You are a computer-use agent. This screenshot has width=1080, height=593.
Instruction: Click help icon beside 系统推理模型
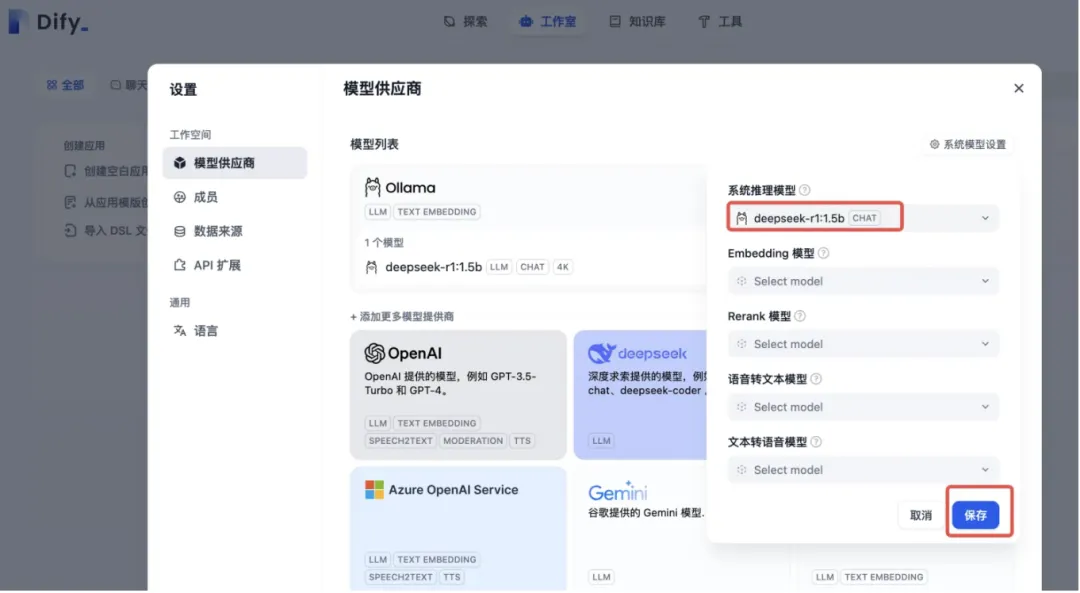804,191
